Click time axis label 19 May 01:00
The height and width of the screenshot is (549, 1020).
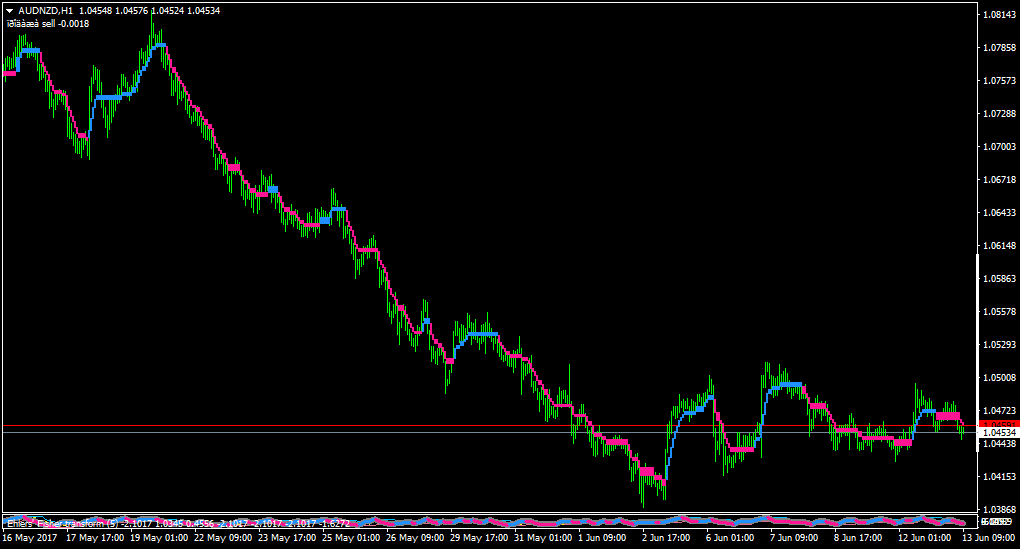click(x=159, y=538)
